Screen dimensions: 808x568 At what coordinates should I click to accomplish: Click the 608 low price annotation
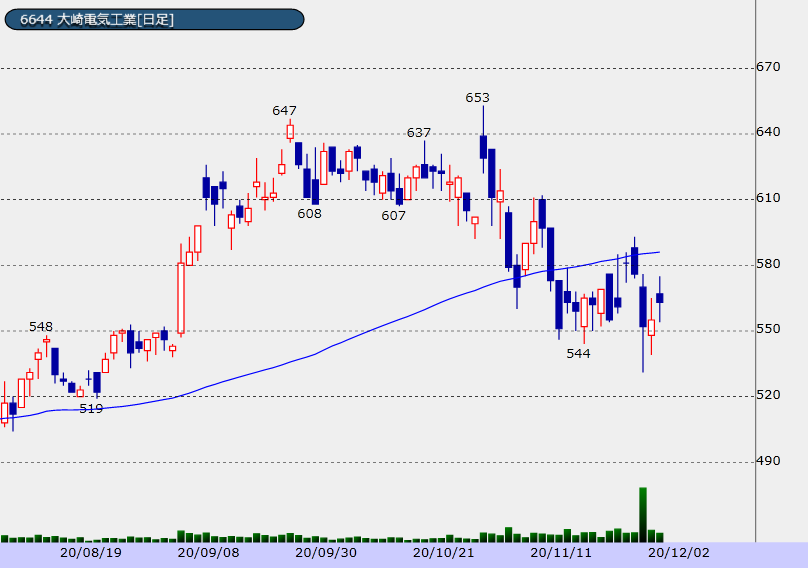click(x=310, y=214)
